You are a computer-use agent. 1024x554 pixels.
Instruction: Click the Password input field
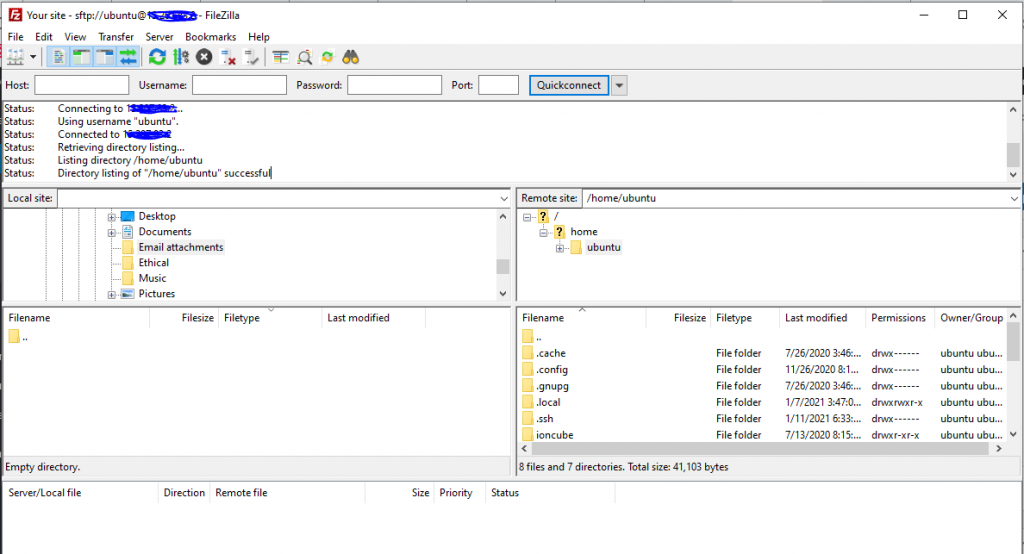pos(394,85)
